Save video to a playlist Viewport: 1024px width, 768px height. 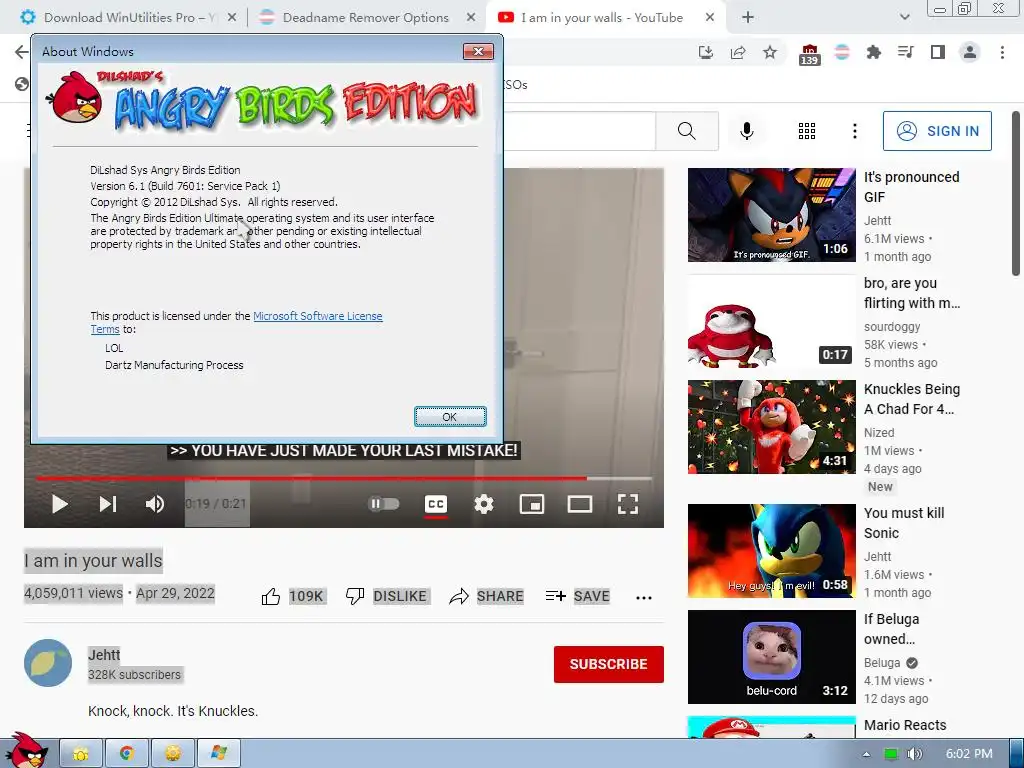pos(577,596)
